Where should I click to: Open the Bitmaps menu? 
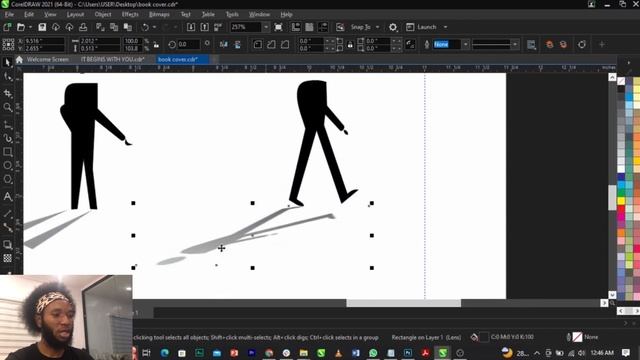coord(159,14)
